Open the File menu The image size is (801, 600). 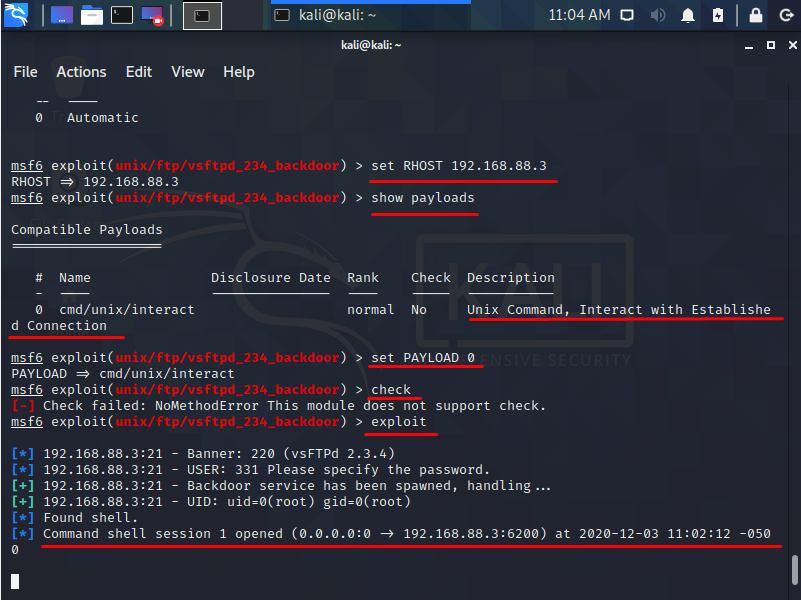(26, 72)
